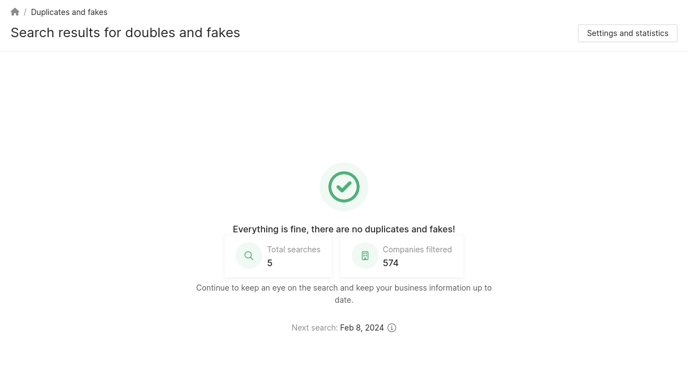Click the no duplicates and fakes message

click(x=344, y=229)
